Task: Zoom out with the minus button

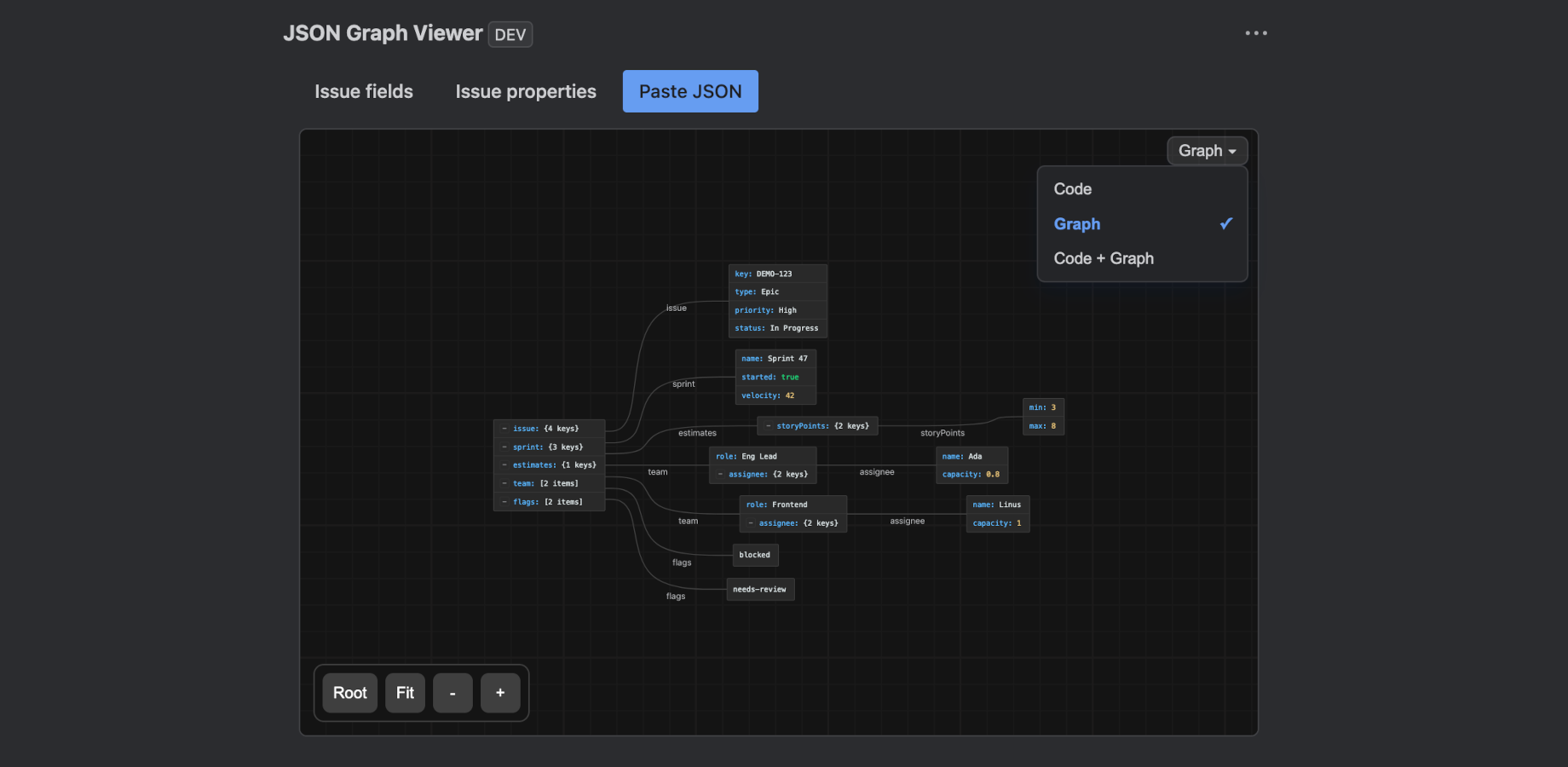Action: [453, 693]
